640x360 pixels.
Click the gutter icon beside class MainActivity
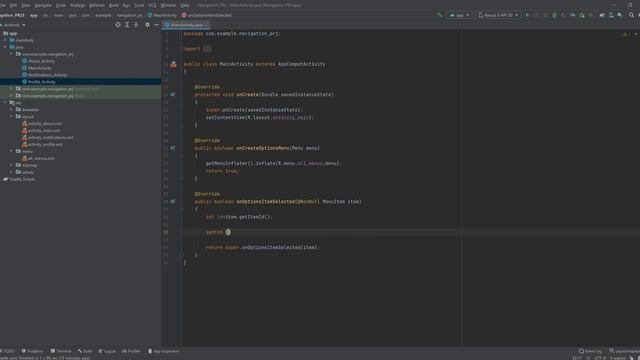tap(173, 64)
